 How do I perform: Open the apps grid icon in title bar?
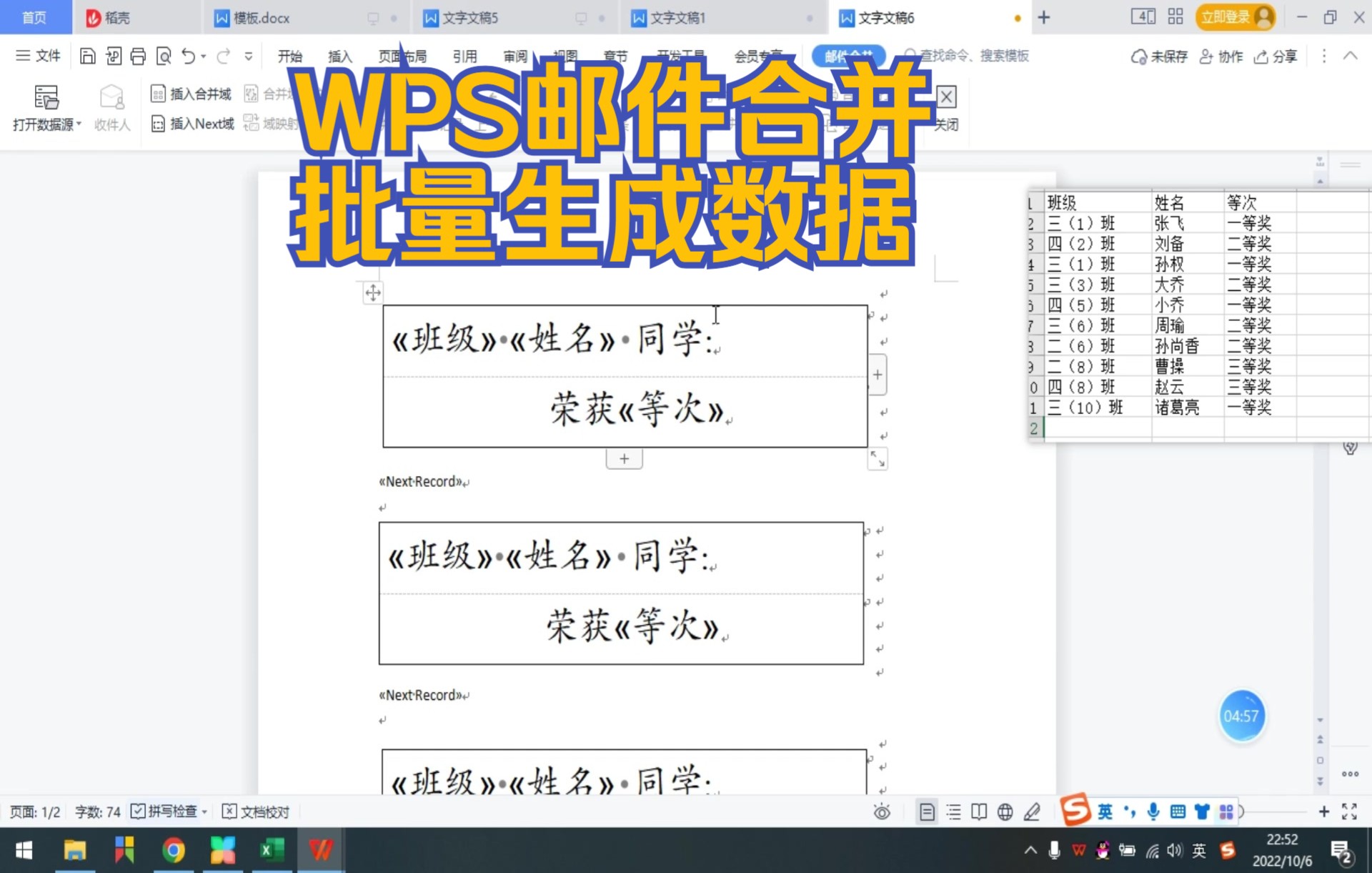1175,17
